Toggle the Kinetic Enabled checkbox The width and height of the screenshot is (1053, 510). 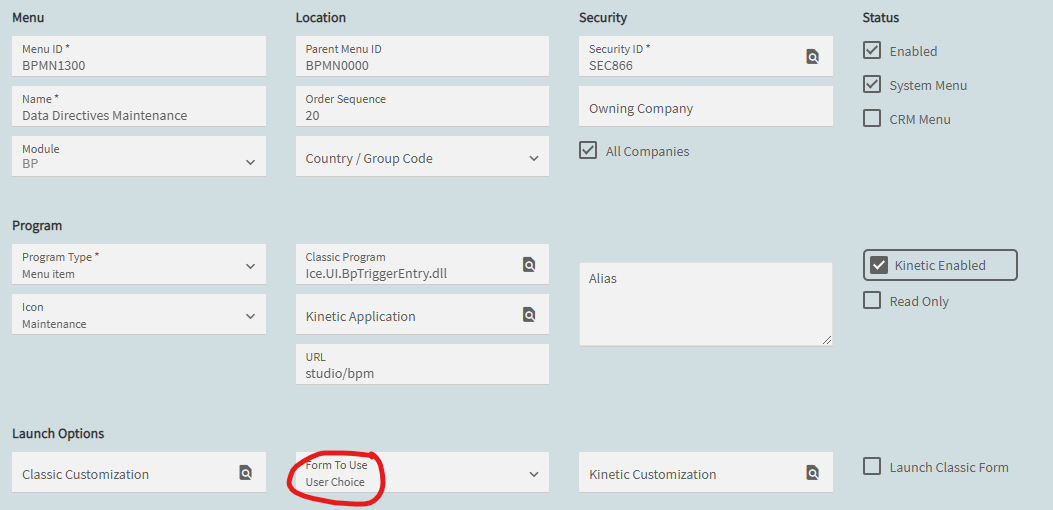click(878, 265)
